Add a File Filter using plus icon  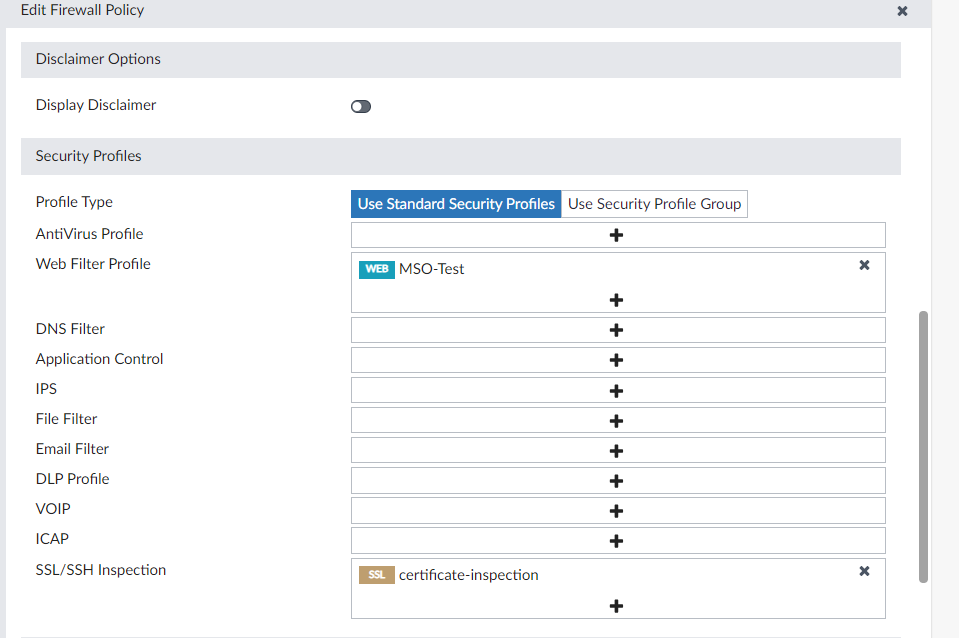click(x=617, y=420)
